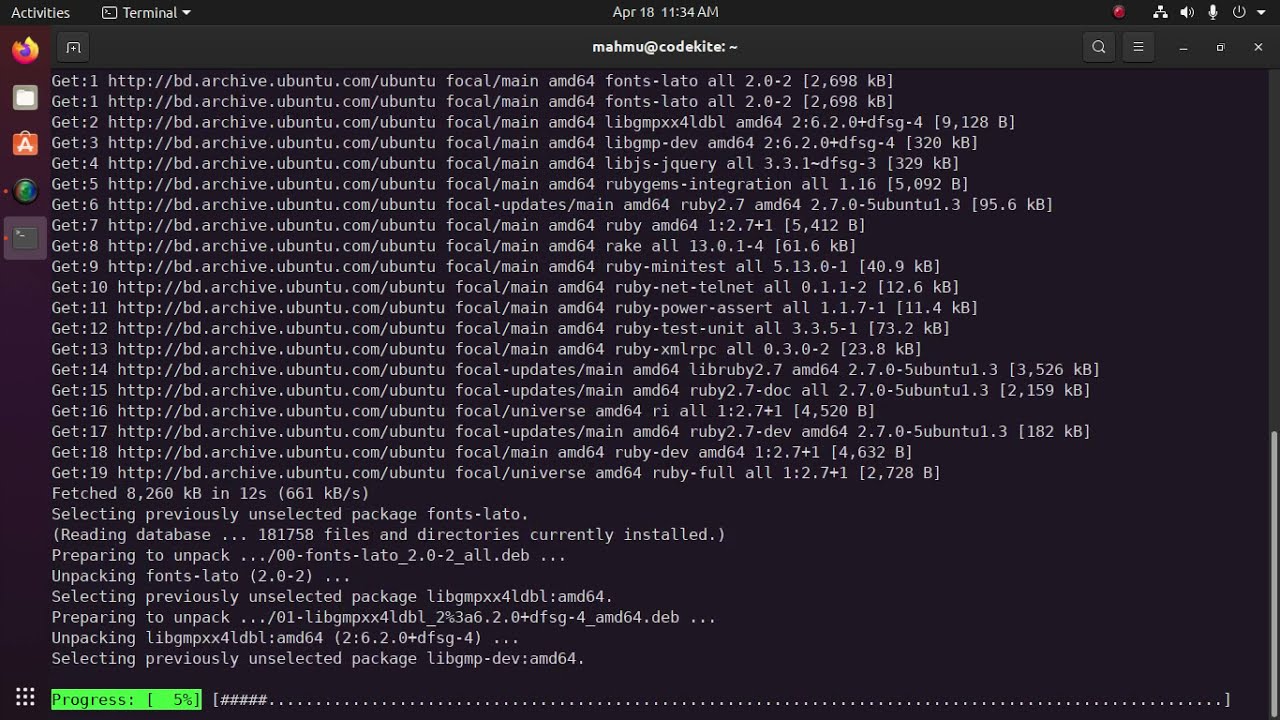Open a new terminal tab
The width and height of the screenshot is (1280, 720).
(x=73, y=47)
